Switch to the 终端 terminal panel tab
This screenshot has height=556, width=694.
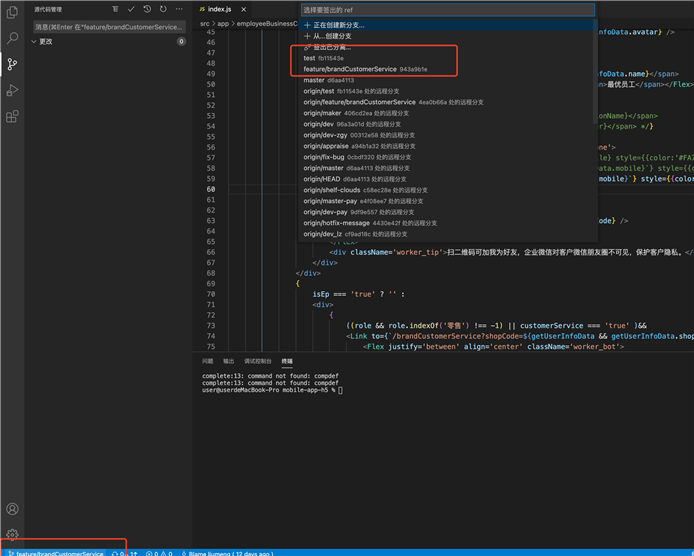[x=287, y=362]
